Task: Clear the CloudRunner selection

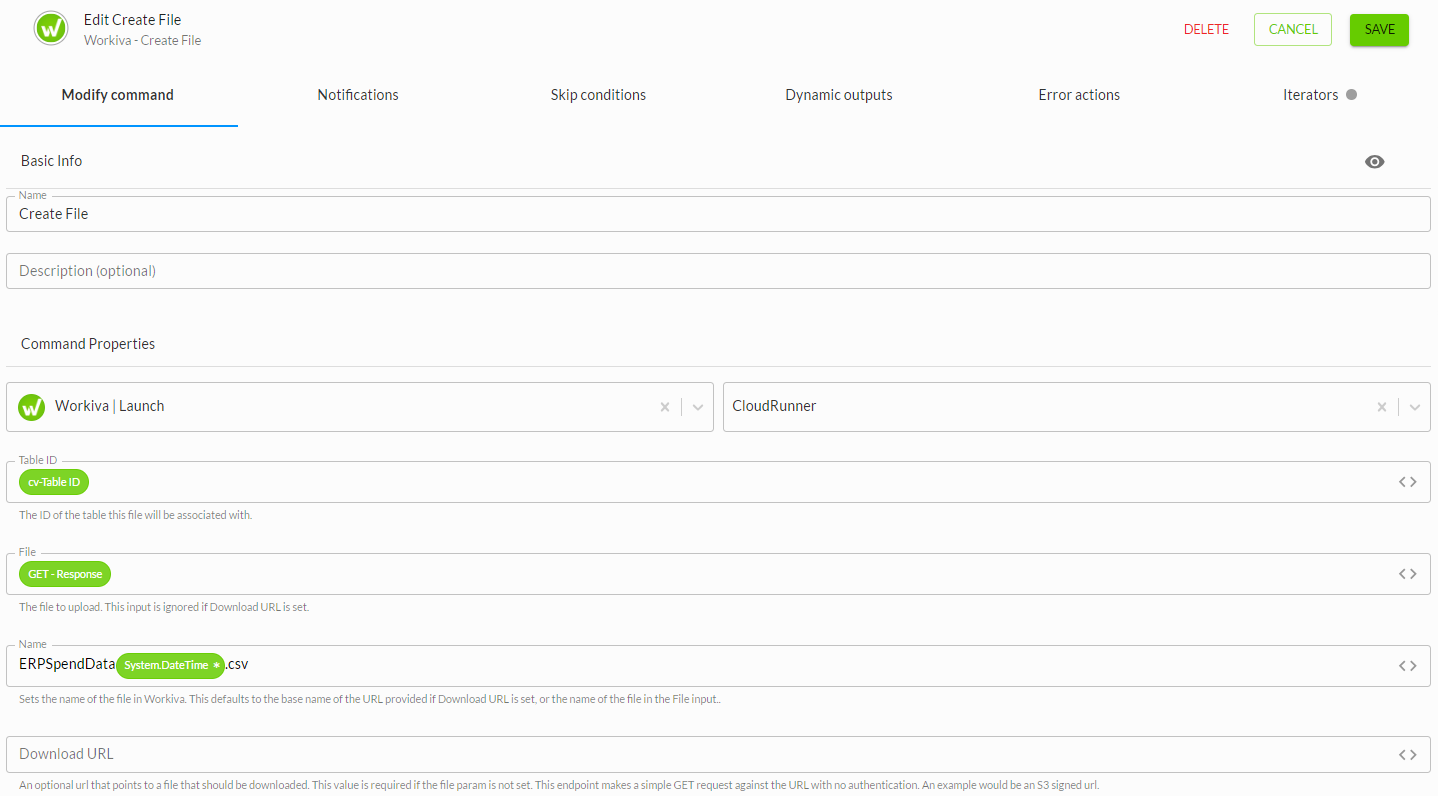Action: (x=1382, y=407)
